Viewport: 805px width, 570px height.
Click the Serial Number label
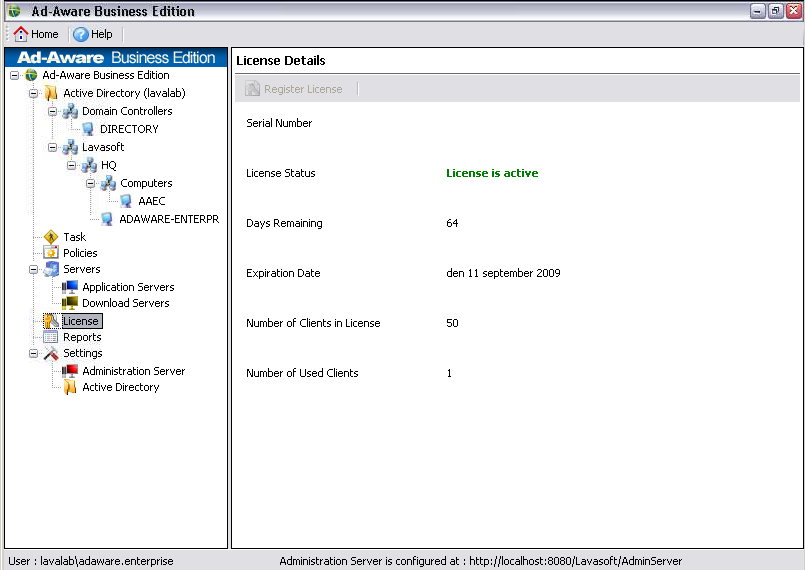(279, 123)
